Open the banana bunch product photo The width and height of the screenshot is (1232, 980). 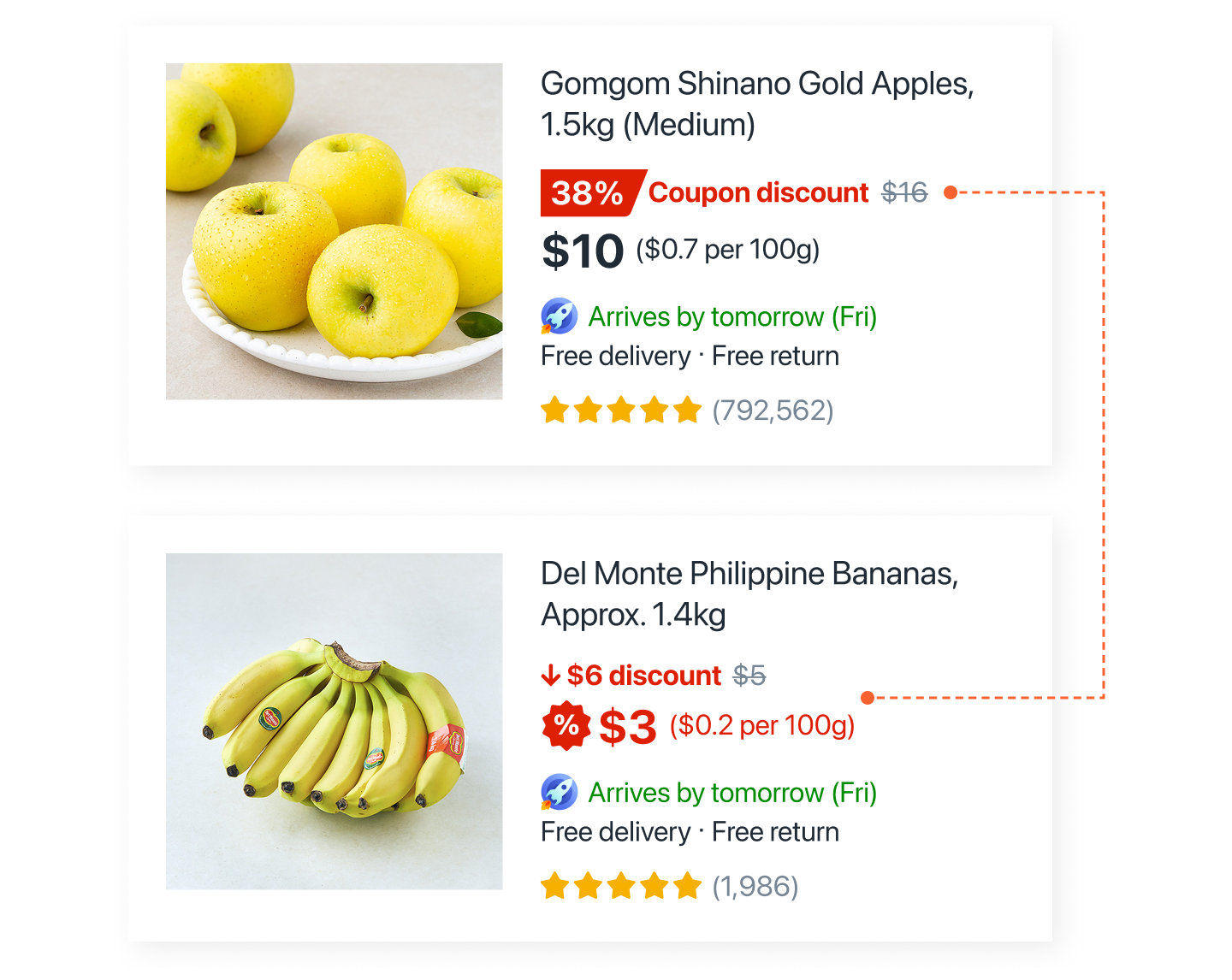click(x=334, y=721)
